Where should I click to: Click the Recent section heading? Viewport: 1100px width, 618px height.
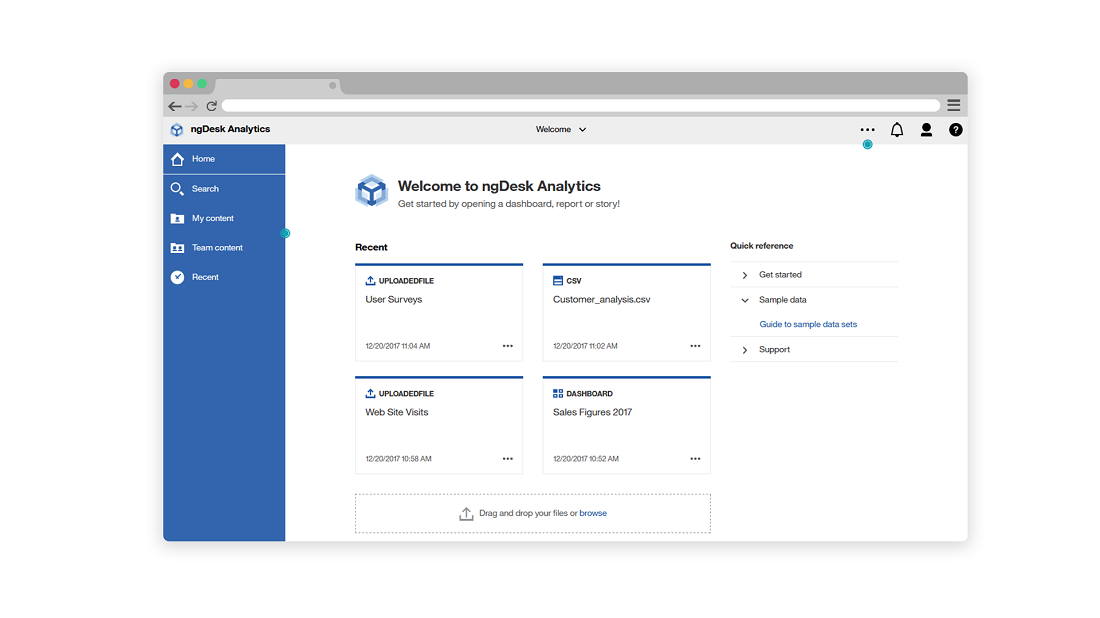[x=371, y=248]
